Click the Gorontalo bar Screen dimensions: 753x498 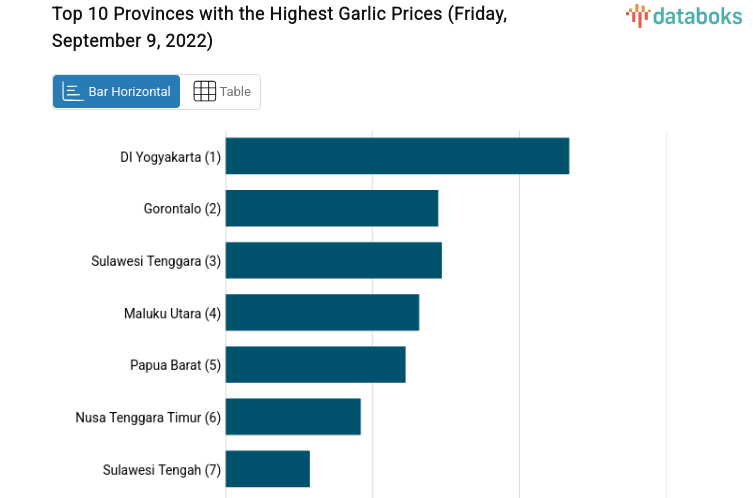pyautogui.click(x=332, y=208)
